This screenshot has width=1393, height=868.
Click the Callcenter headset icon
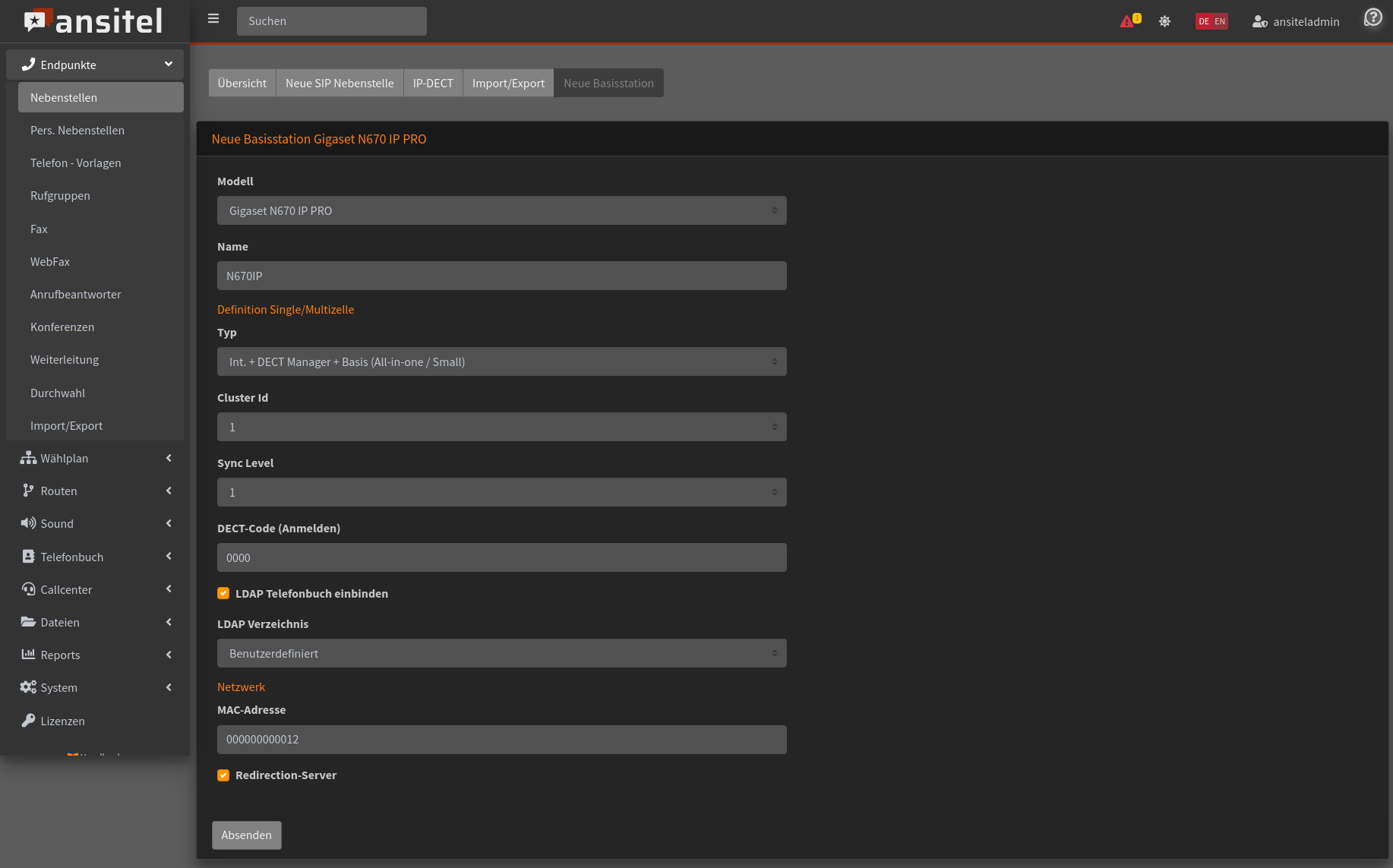(x=28, y=589)
